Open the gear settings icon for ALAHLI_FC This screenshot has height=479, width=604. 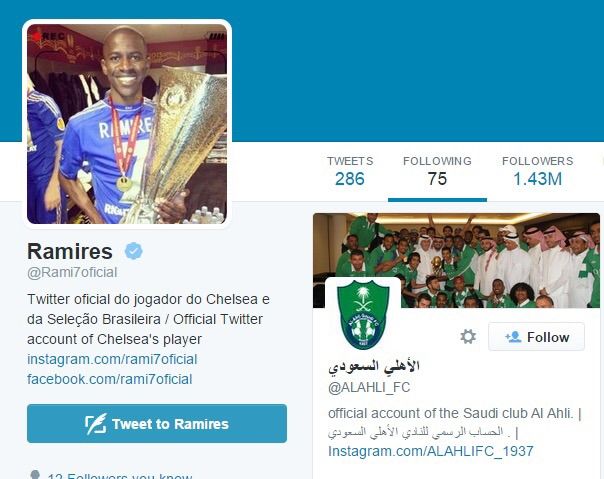468,336
